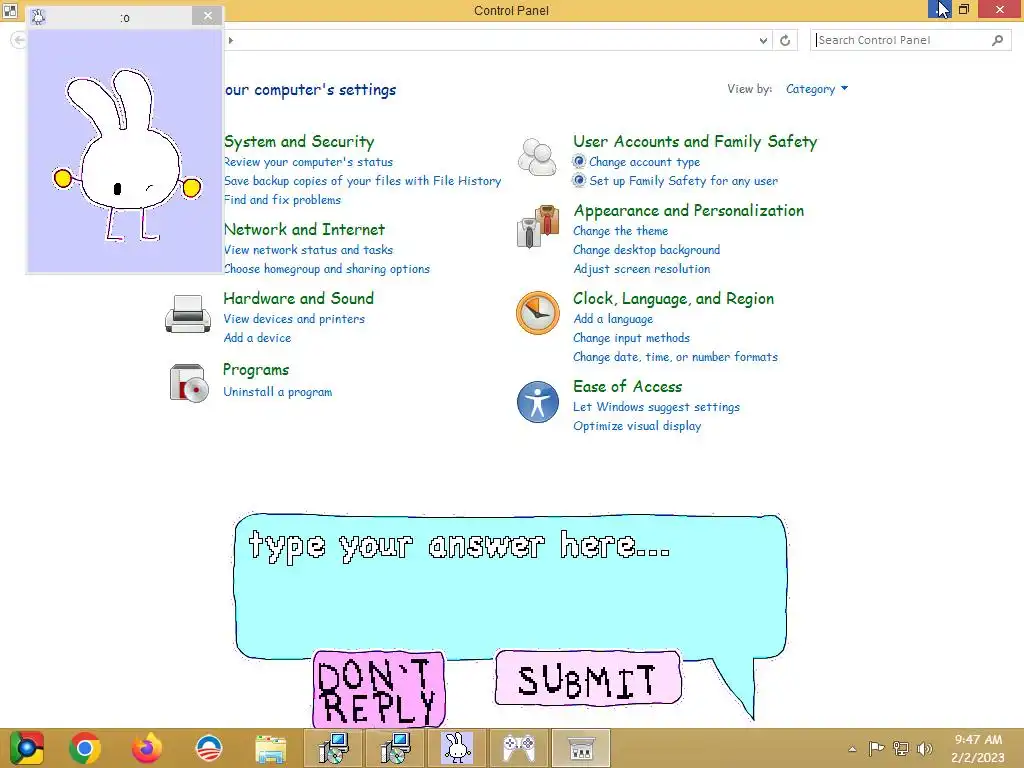Click the Clock, Language, and Region clock icon
1024x768 pixels.
click(537, 313)
